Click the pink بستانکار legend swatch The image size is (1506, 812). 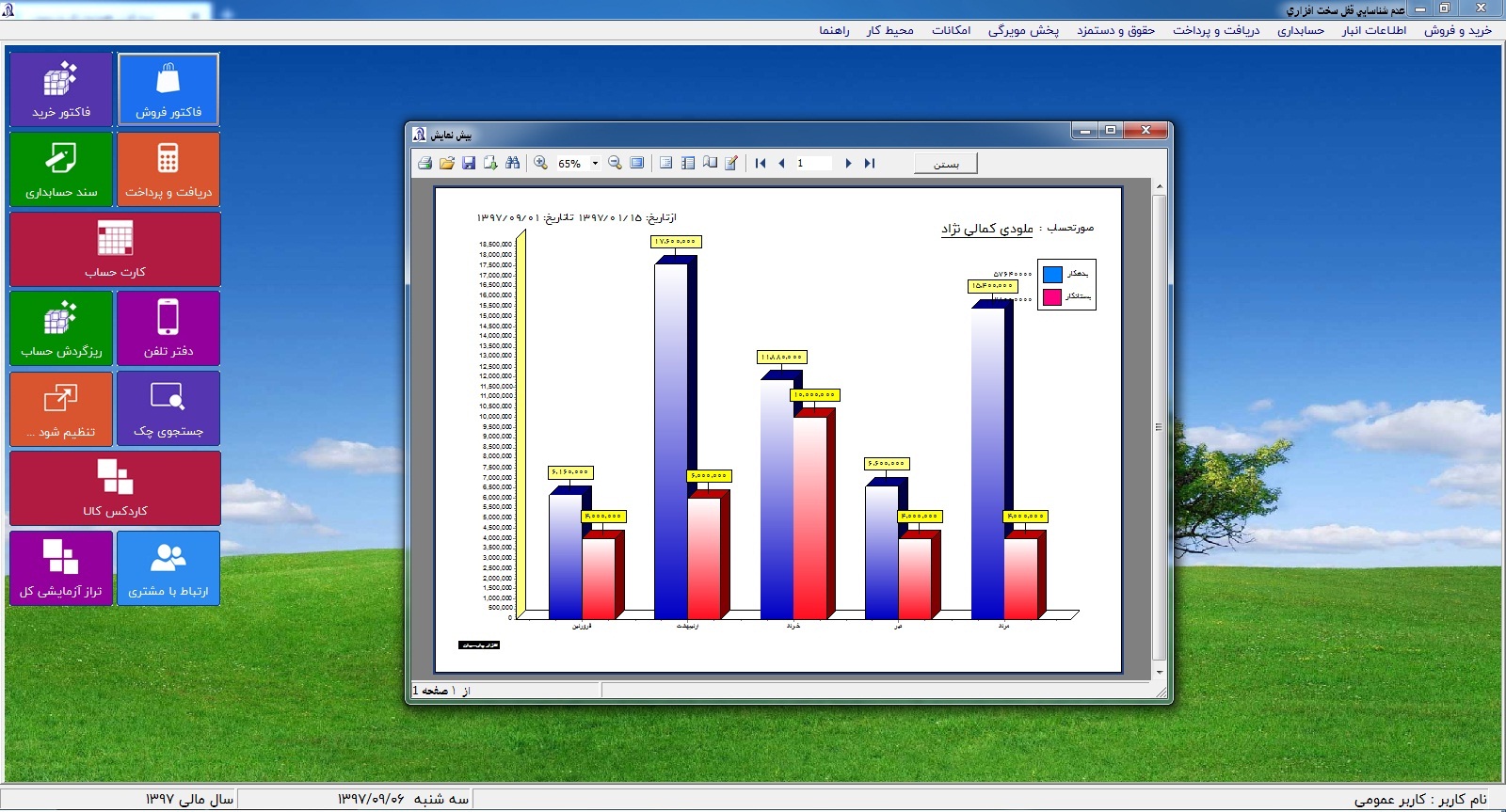pos(1052,296)
